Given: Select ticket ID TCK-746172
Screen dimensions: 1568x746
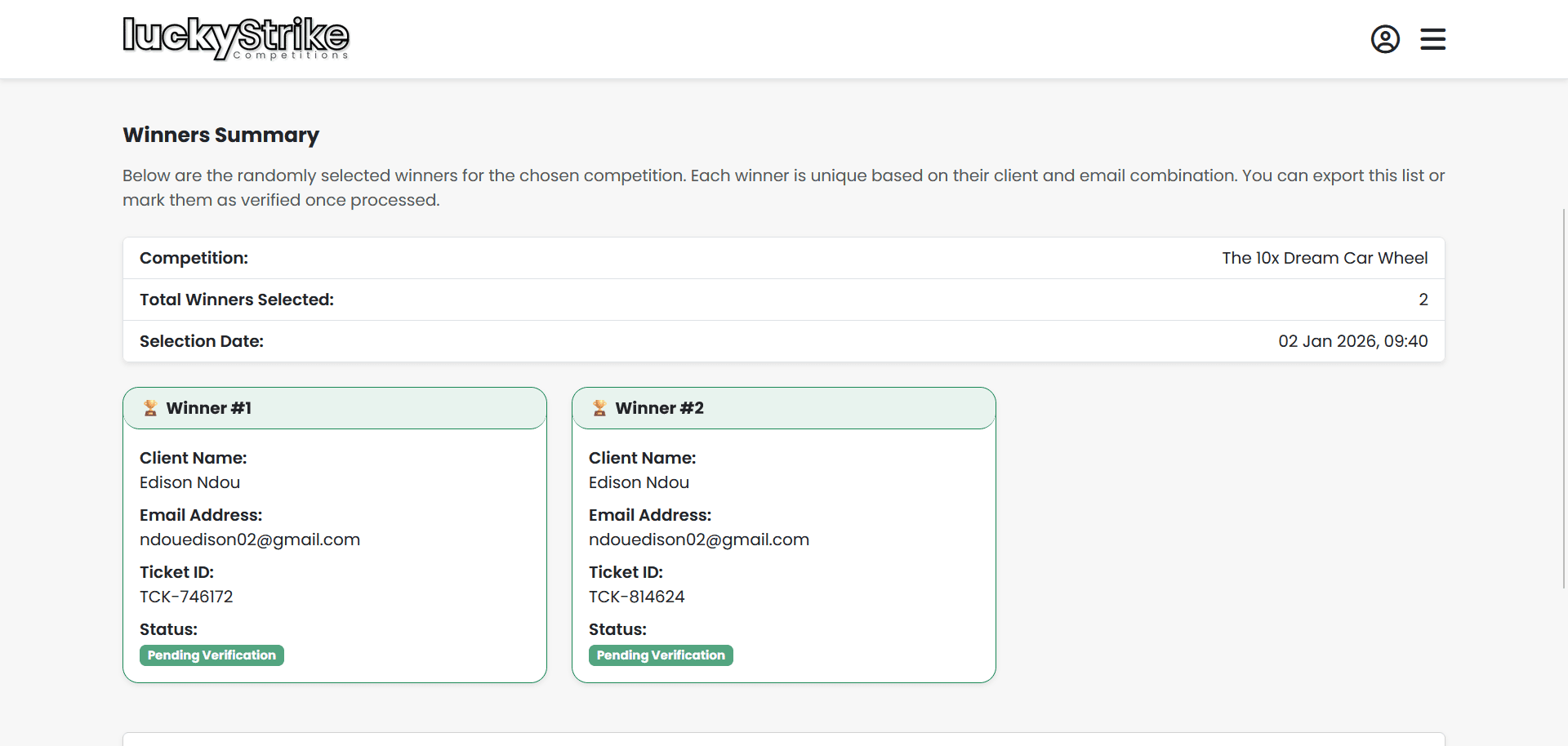Looking at the screenshot, I should point(186,597).
